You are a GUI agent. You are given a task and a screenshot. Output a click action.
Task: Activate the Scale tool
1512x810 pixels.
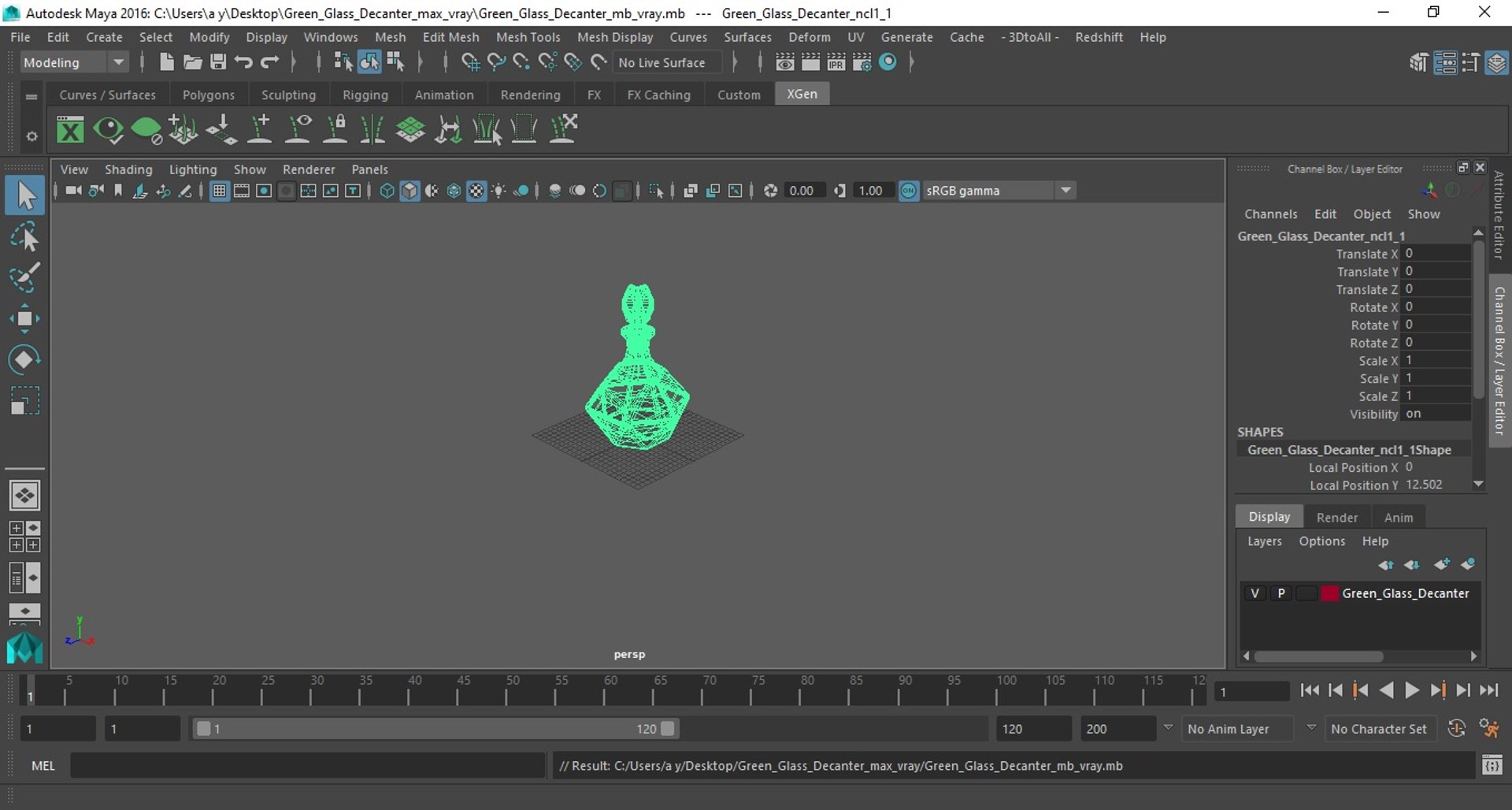coord(24,400)
